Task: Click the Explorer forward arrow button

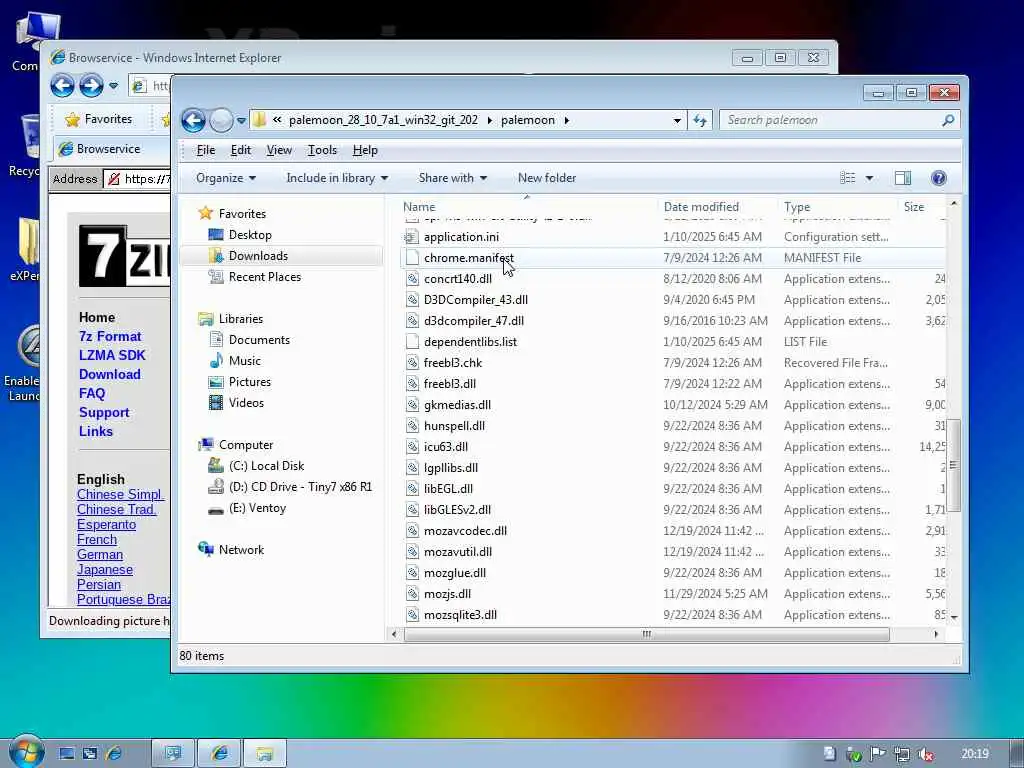Action: pos(221,120)
